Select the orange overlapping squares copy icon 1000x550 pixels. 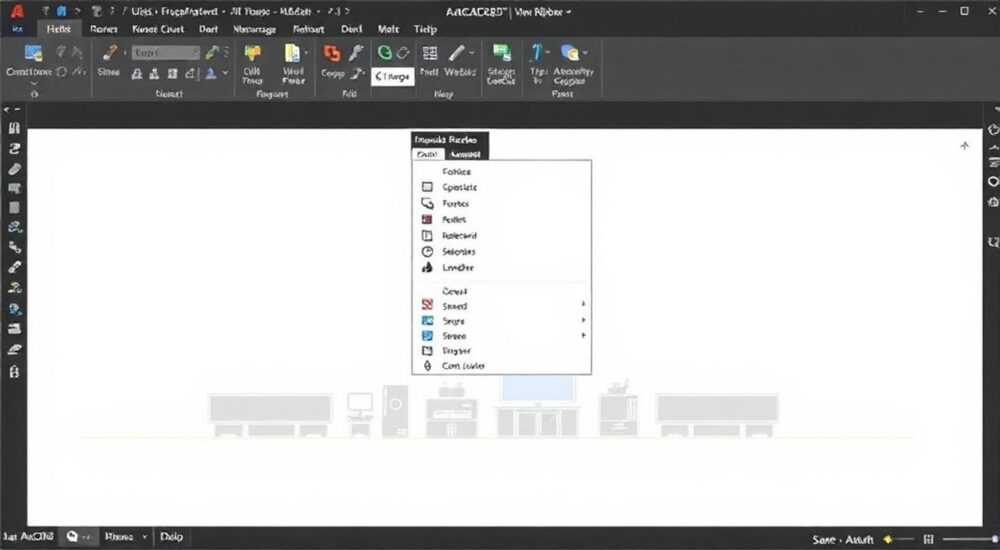click(x=332, y=54)
